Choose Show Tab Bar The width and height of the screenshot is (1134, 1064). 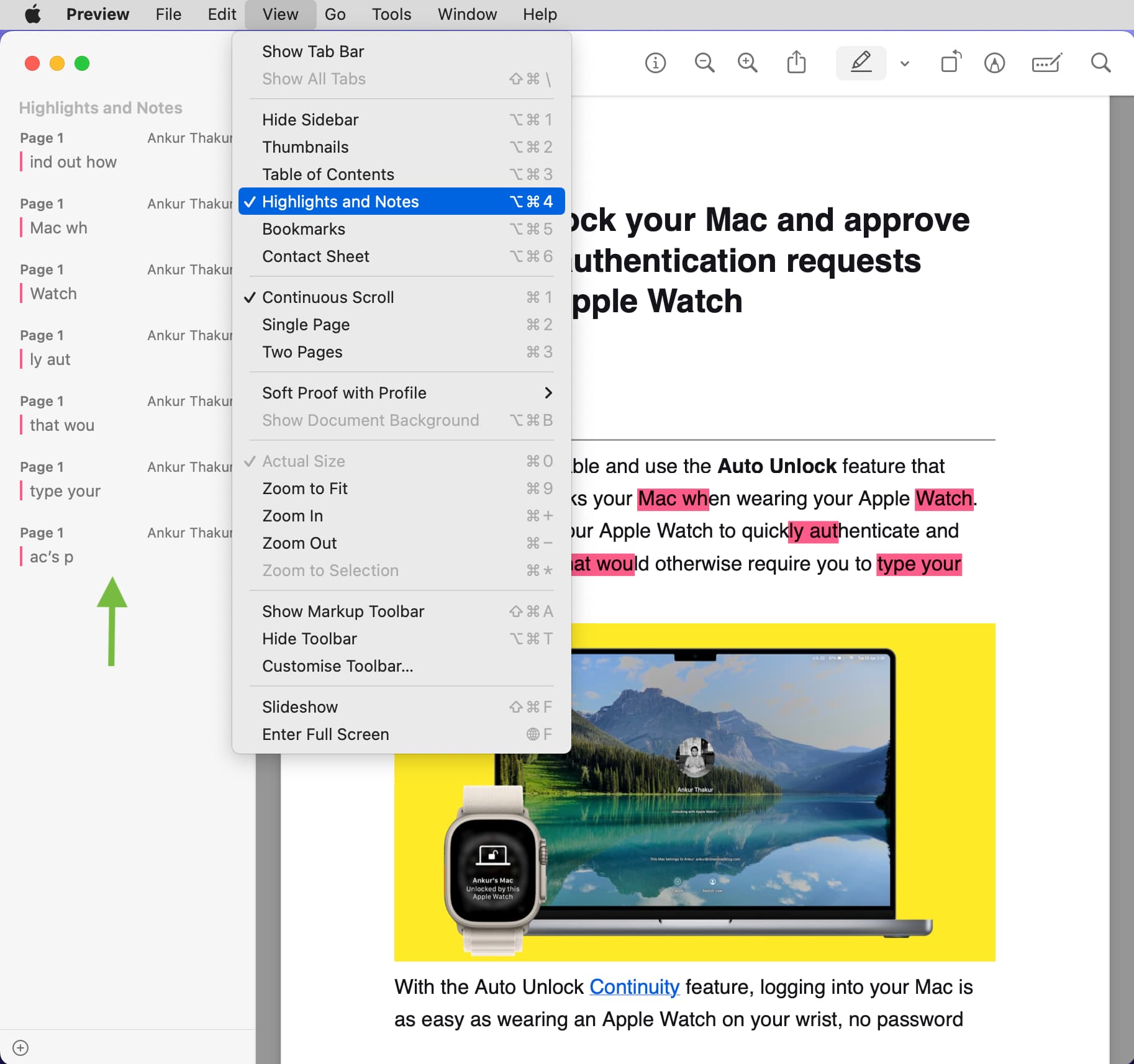[401, 52]
